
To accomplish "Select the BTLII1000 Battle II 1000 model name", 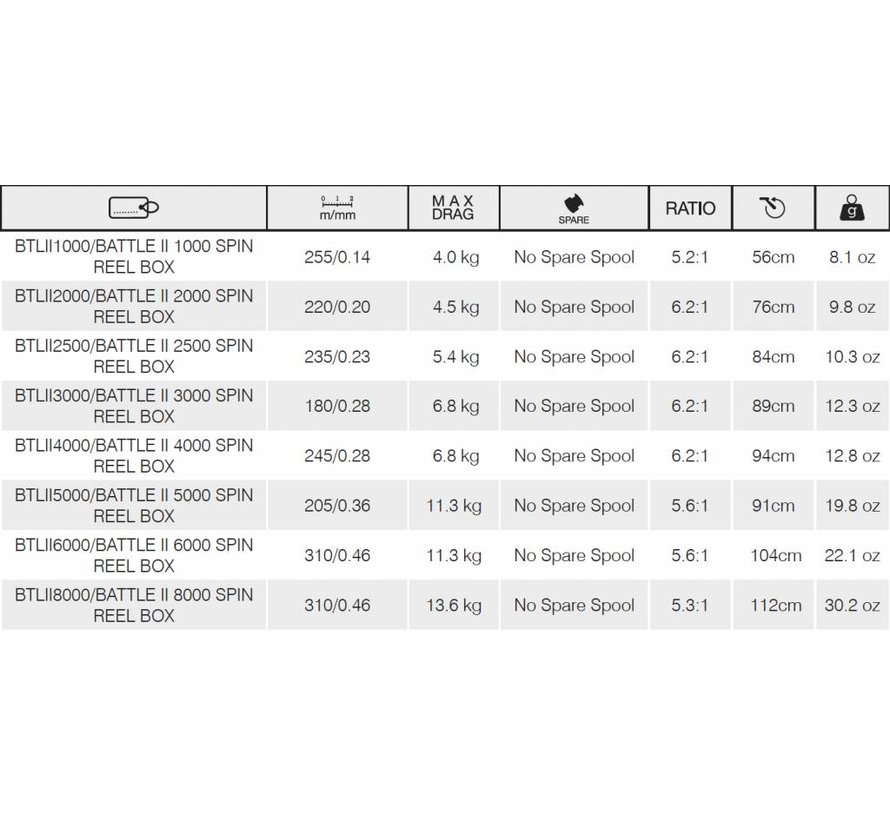I will click(x=134, y=256).
